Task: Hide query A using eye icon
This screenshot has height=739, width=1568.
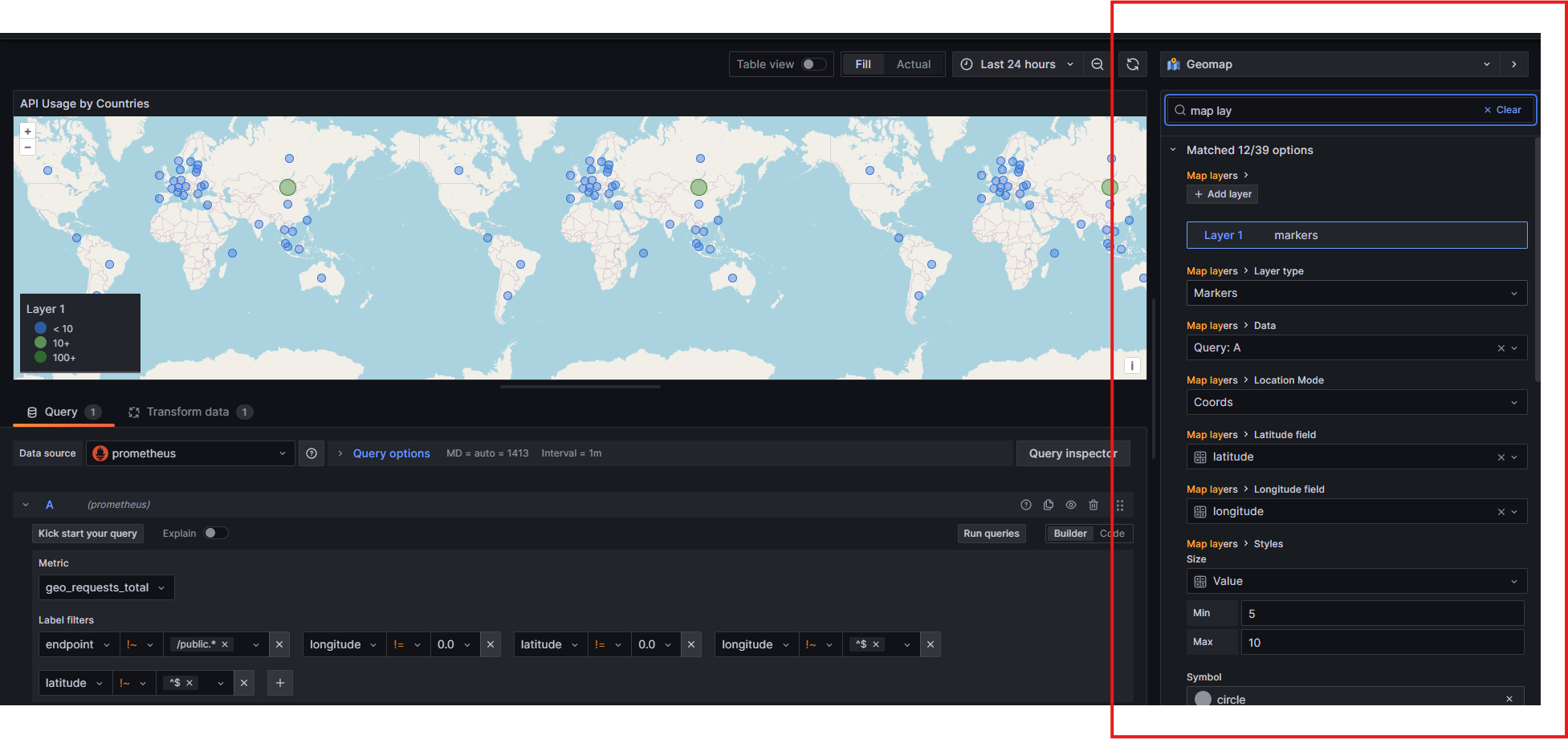Action: click(x=1070, y=505)
